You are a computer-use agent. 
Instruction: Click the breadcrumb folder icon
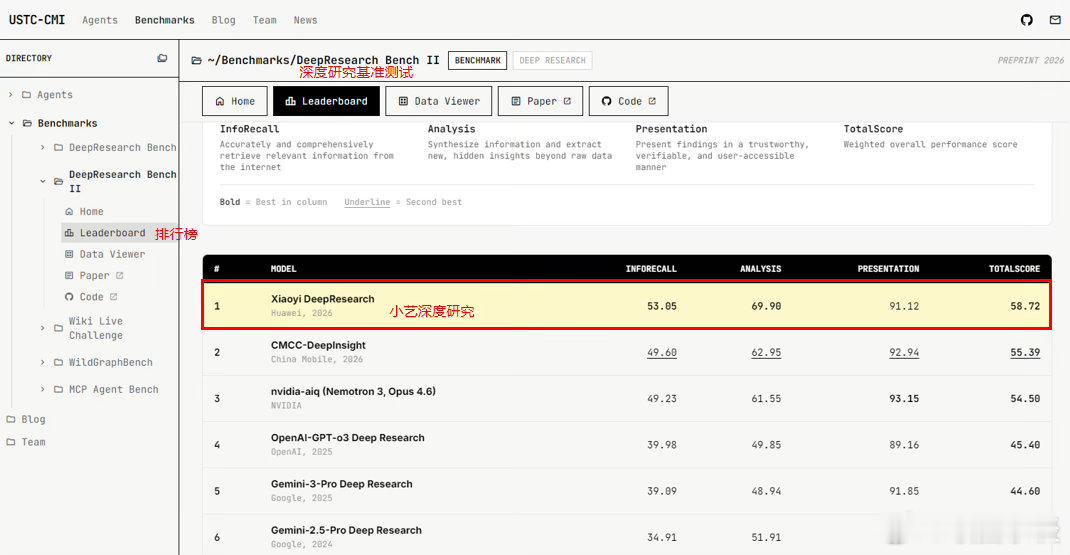[197, 60]
